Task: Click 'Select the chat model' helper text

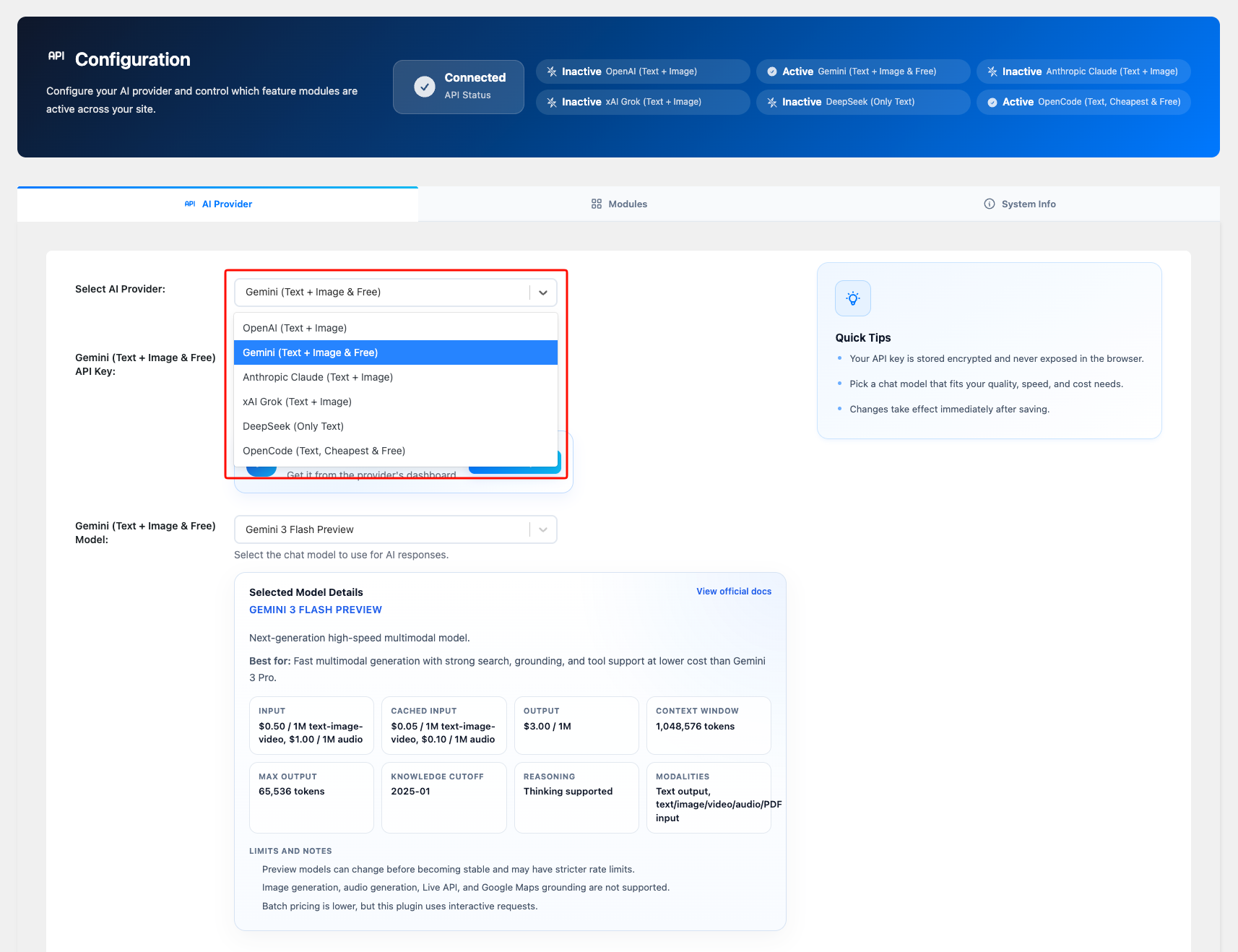Action: coord(341,555)
